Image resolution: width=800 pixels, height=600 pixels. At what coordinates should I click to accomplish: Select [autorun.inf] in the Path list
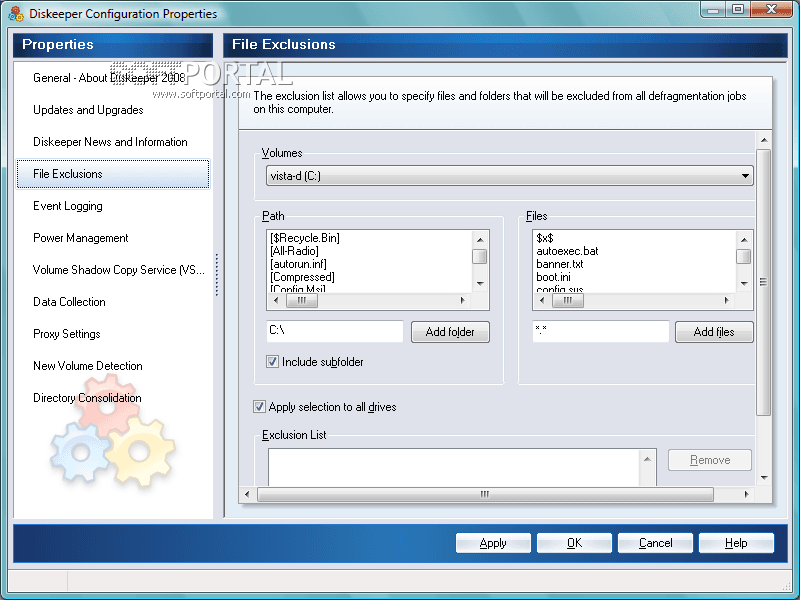coord(298,264)
